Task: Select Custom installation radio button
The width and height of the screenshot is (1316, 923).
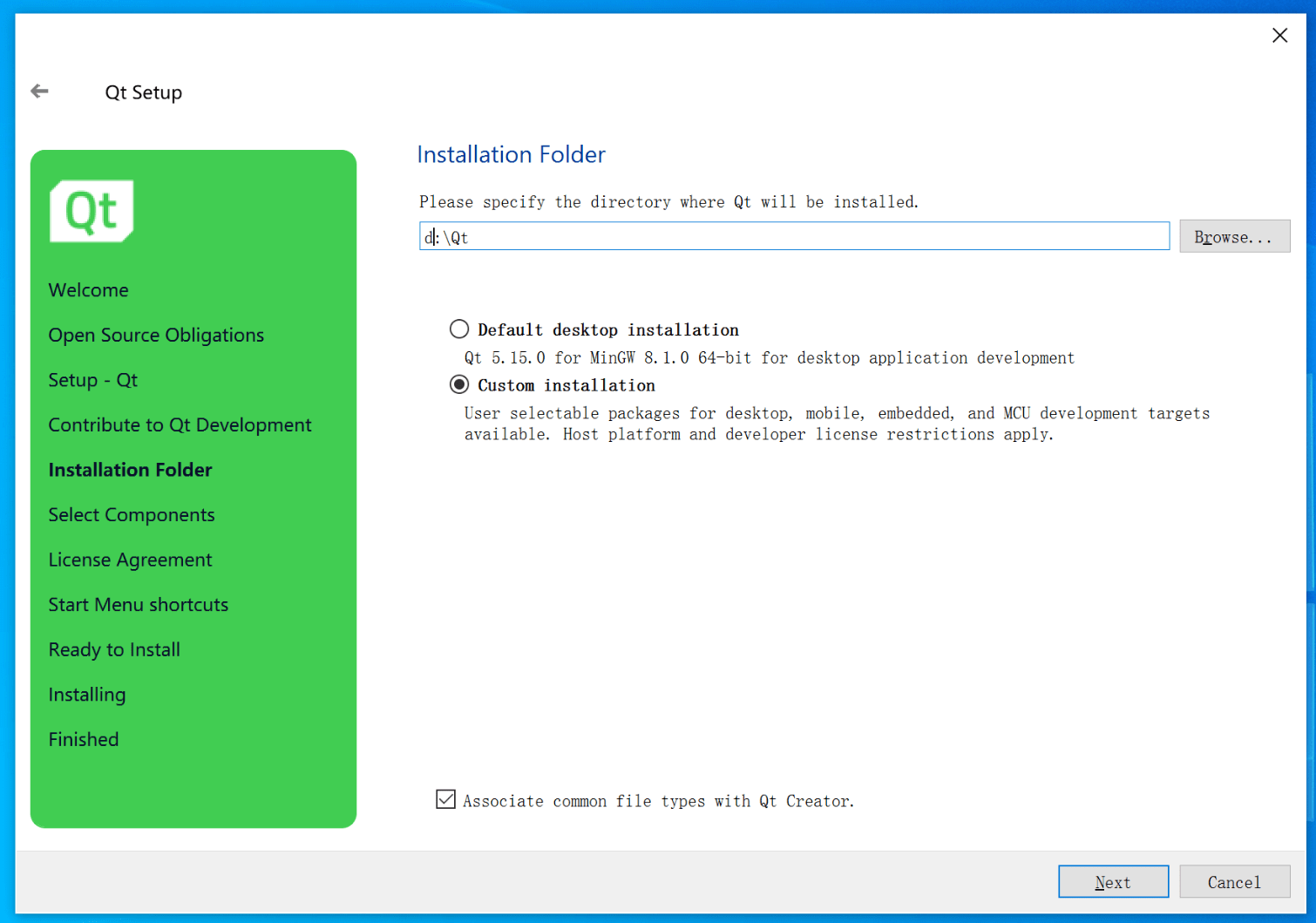Action: coord(459,385)
